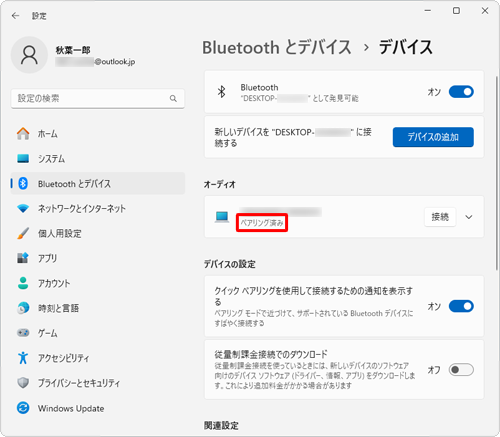Click the 設定の検索 search field

[98, 98]
